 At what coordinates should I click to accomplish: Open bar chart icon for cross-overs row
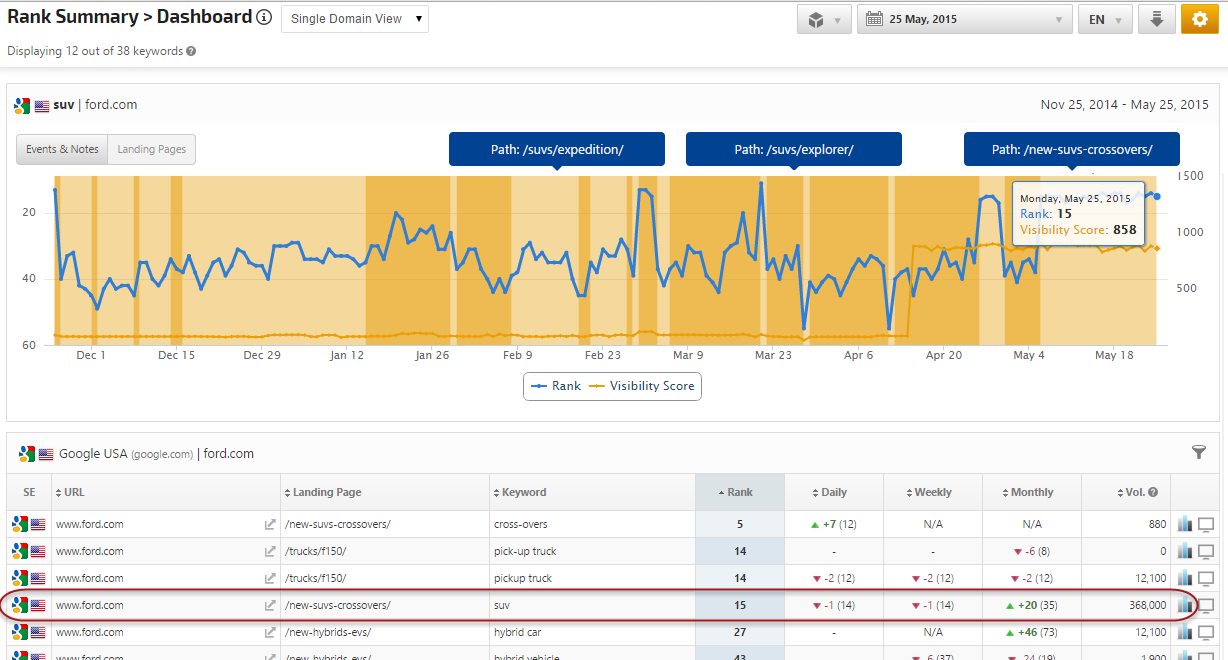[1185, 524]
